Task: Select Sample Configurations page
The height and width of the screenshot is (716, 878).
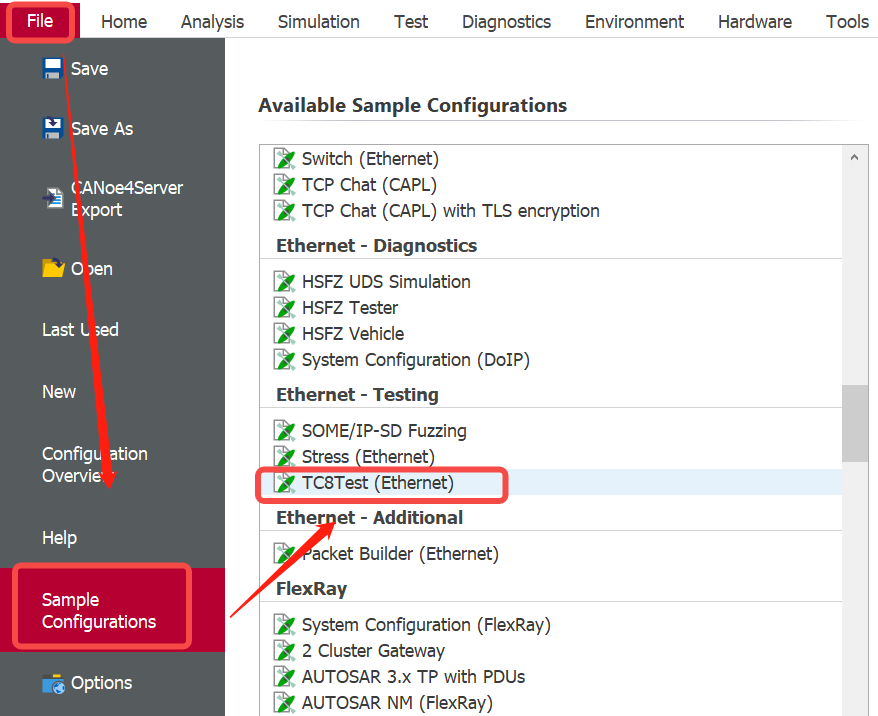Action: point(112,610)
